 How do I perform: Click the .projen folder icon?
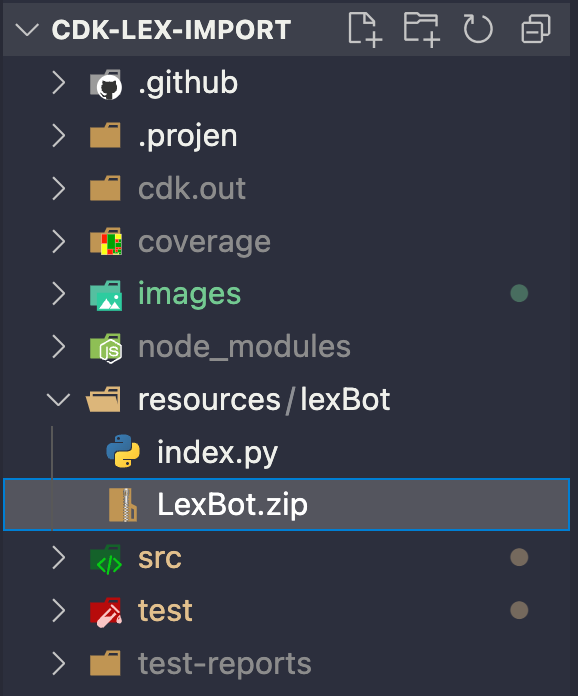tap(105, 135)
